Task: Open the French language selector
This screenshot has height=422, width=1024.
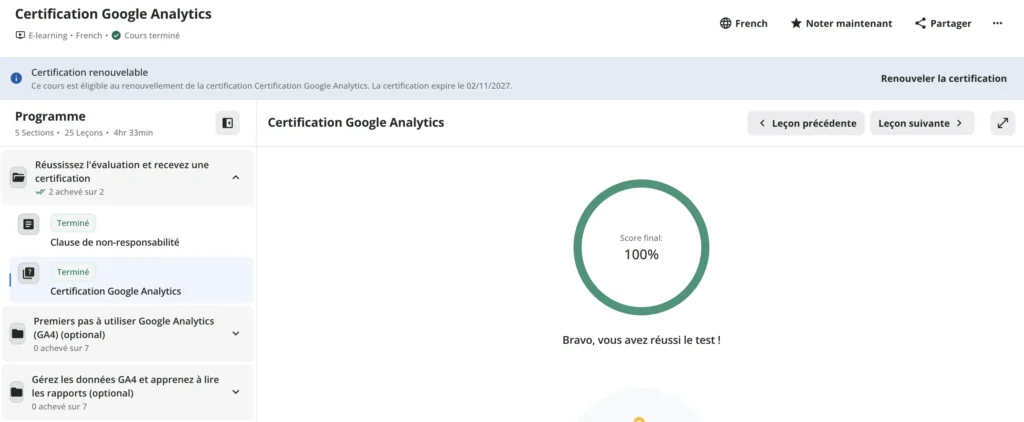Action: [744, 24]
